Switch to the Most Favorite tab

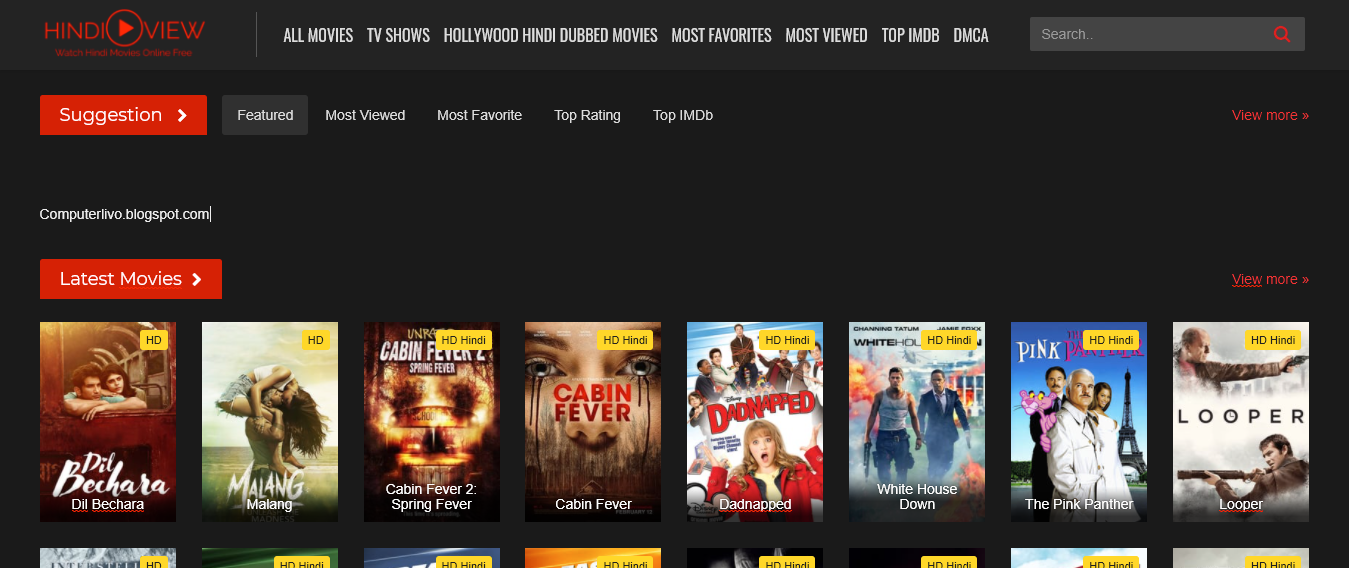tap(479, 115)
